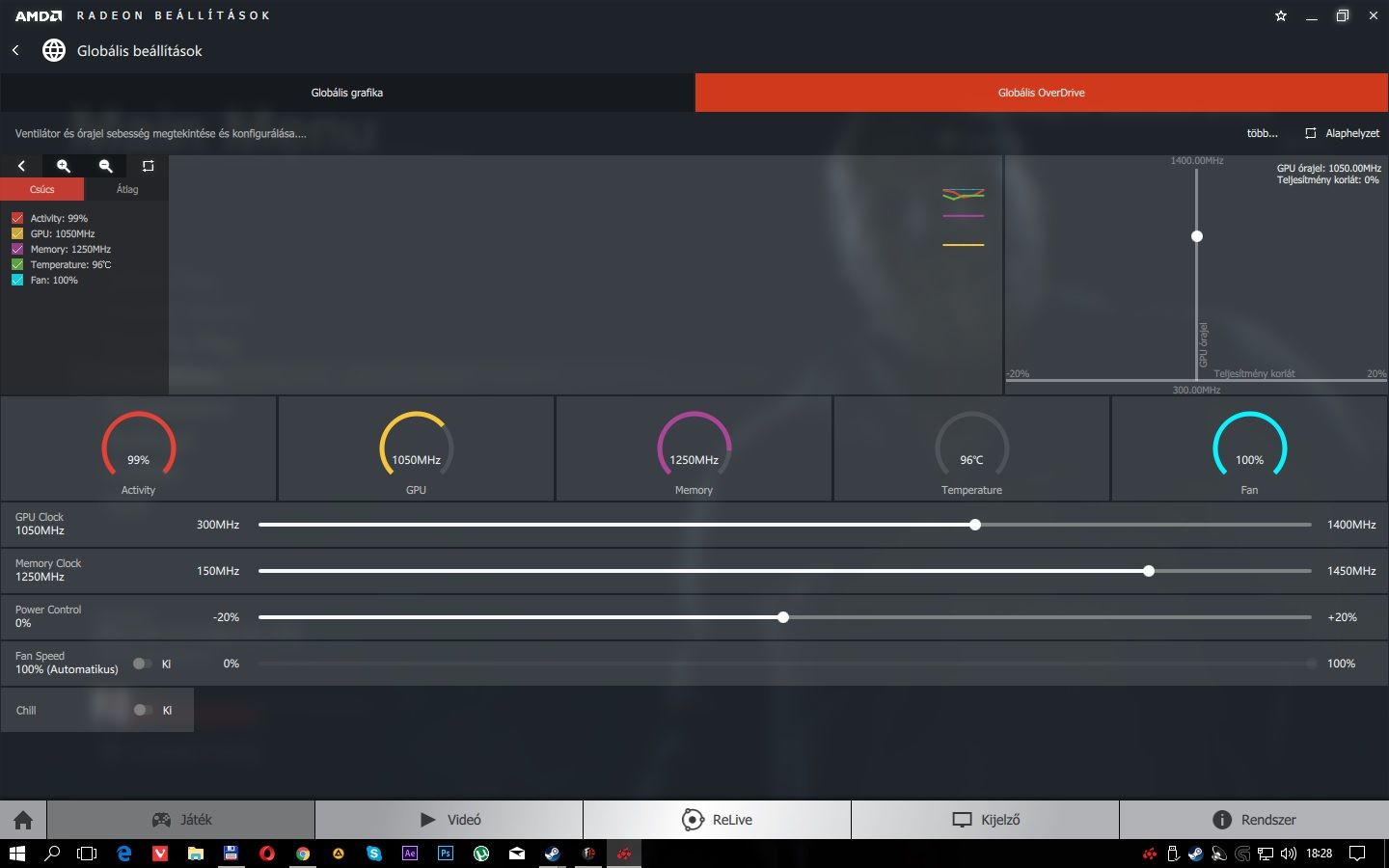Click the GPU órajel vertical slider handle
Viewport: 1389px width, 868px height.
tap(1197, 236)
